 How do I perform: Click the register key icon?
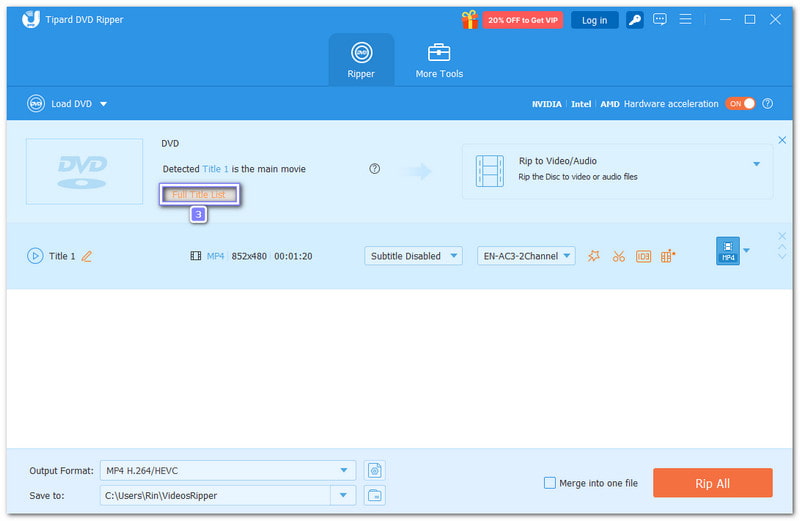634,20
